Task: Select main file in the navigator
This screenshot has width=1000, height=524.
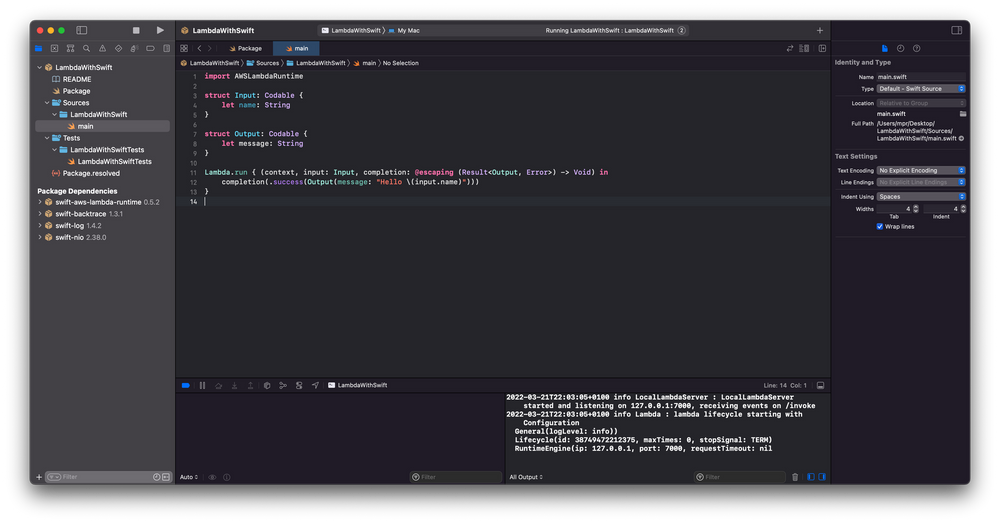Action: tap(103, 126)
